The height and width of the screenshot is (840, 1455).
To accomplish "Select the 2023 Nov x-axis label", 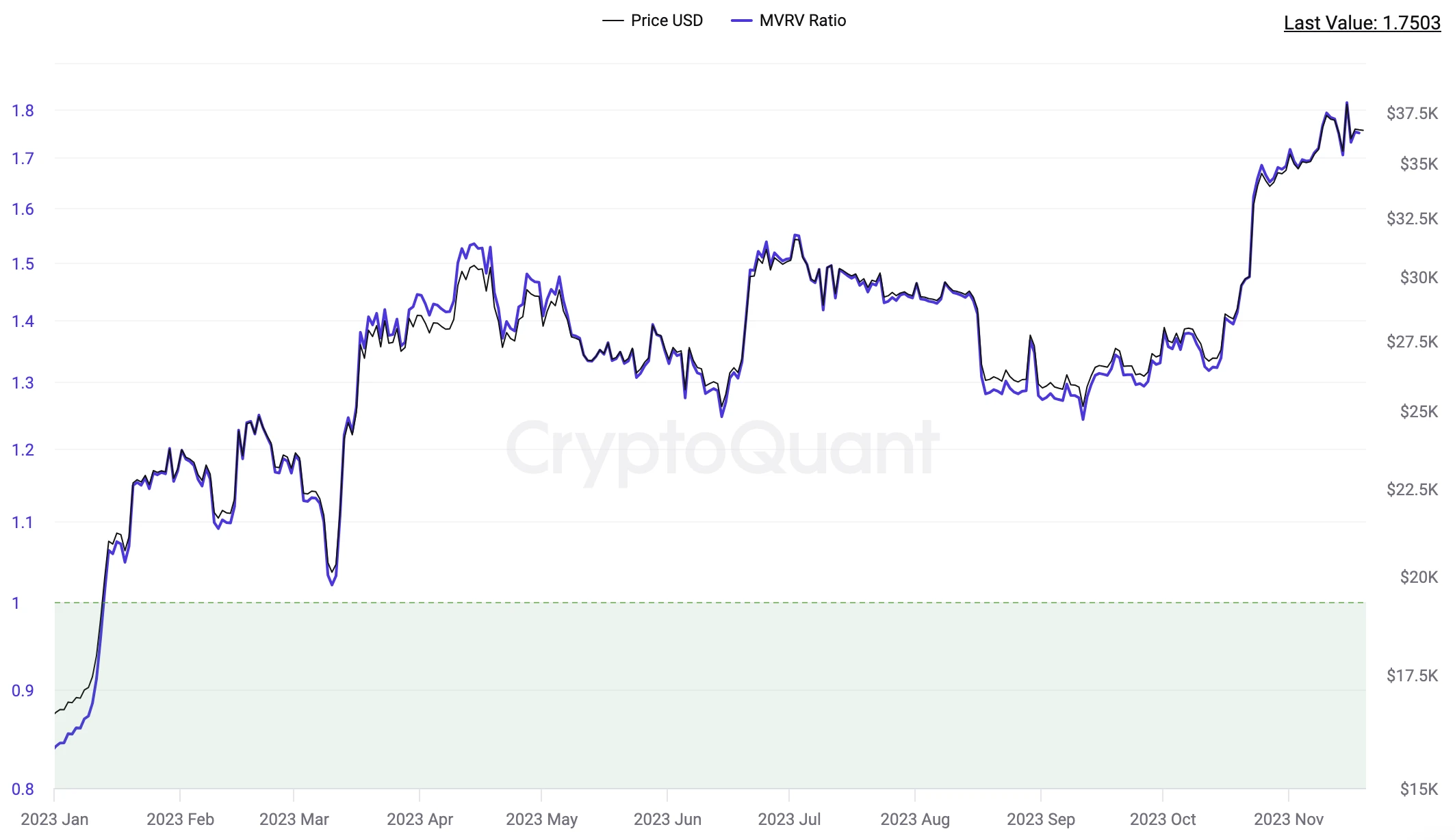I will tap(1289, 819).
